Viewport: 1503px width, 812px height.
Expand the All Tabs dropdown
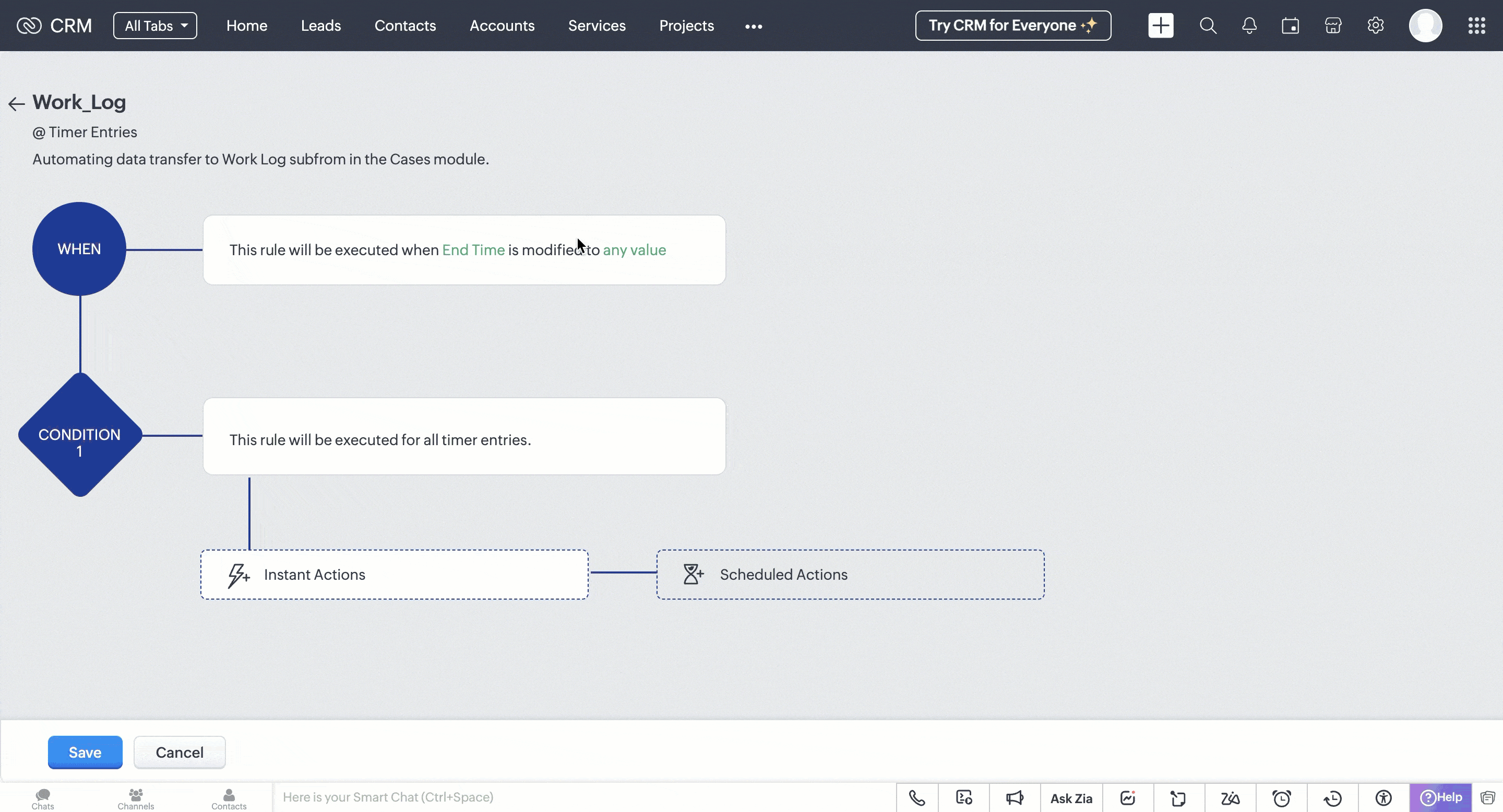point(155,26)
